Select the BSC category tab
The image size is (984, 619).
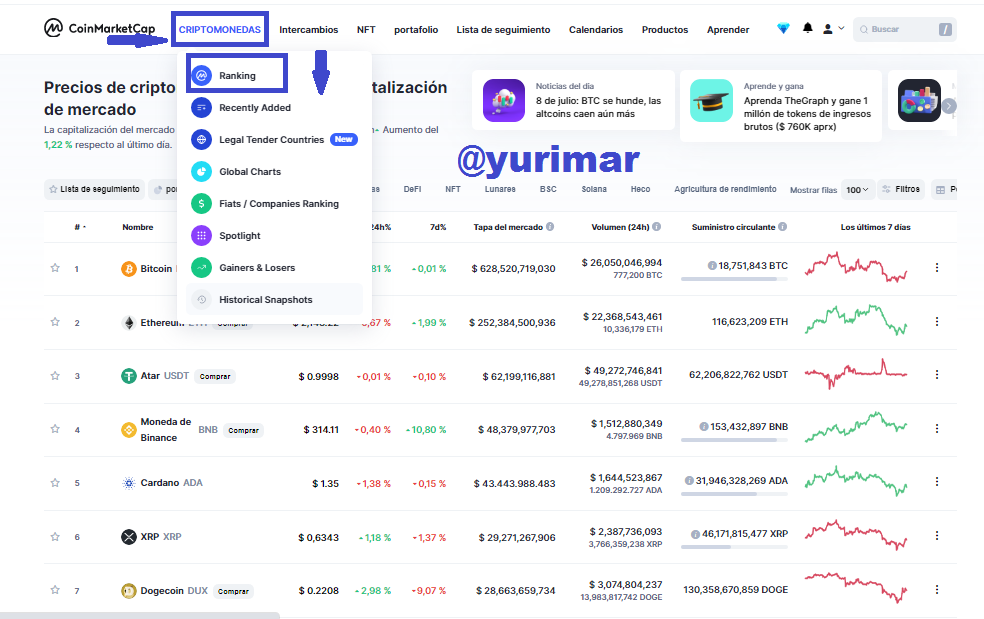point(548,189)
